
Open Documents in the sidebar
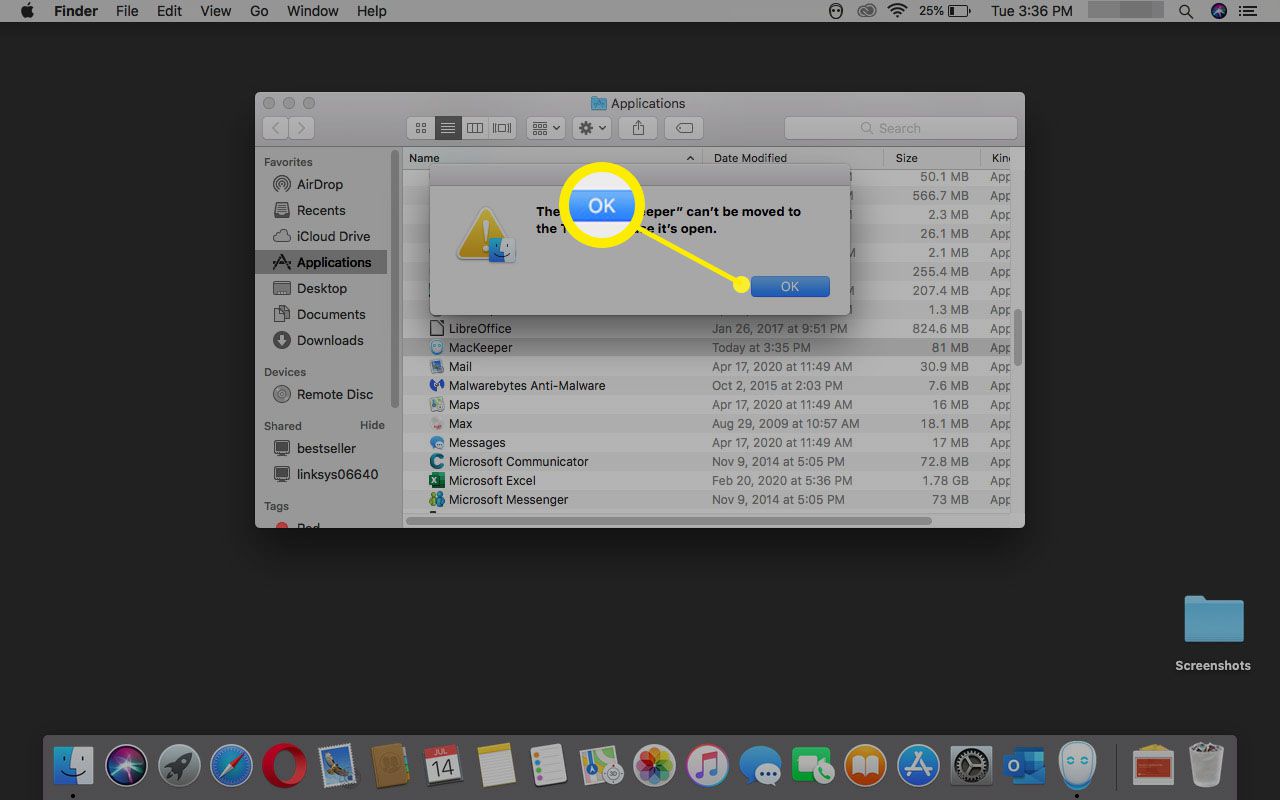tap(331, 314)
